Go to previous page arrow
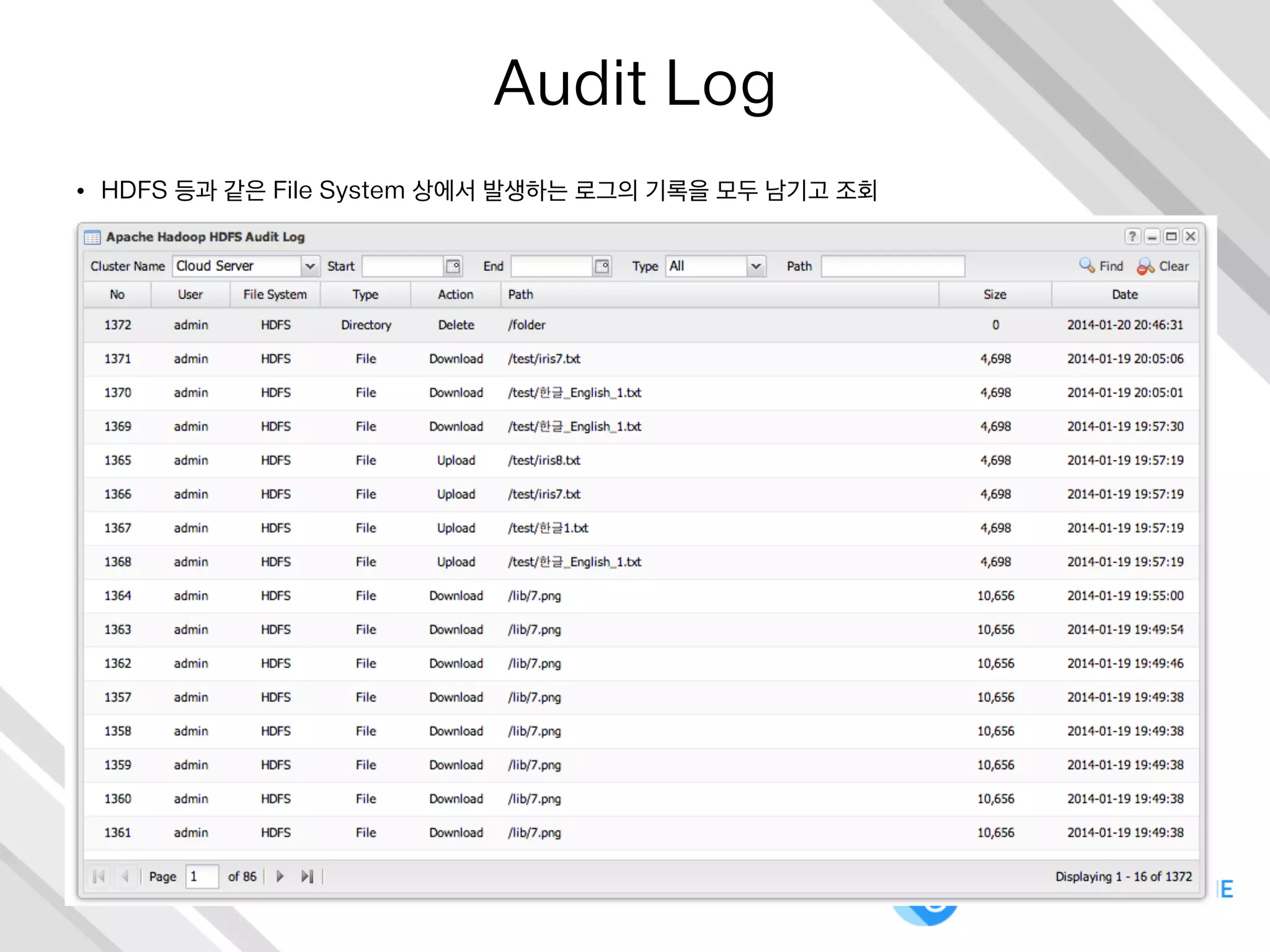Image resolution: width=1270 pixels, height=952 pixels. coord(125,876)
